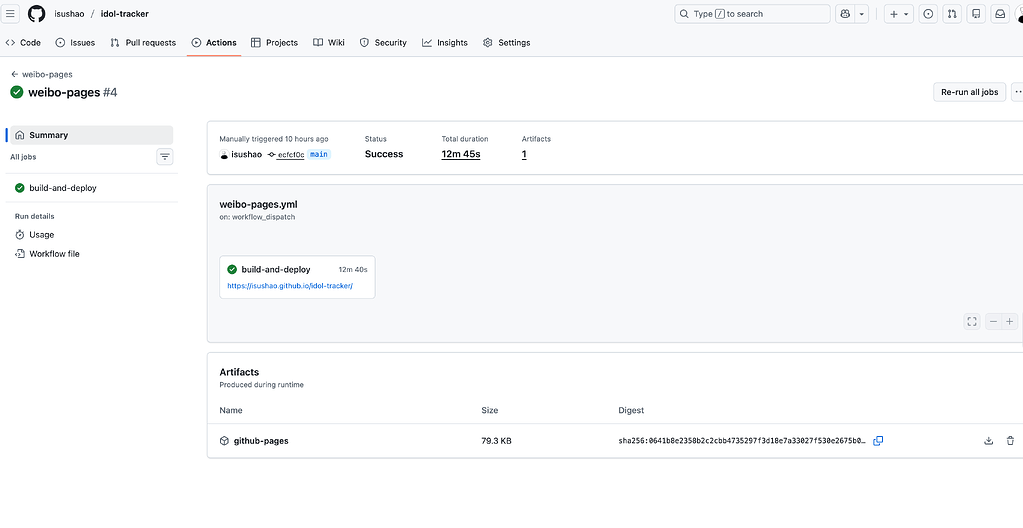Viewport: 1023px width, 528px height.
Task: Open the Wiki tab
Action: [329, 42]
